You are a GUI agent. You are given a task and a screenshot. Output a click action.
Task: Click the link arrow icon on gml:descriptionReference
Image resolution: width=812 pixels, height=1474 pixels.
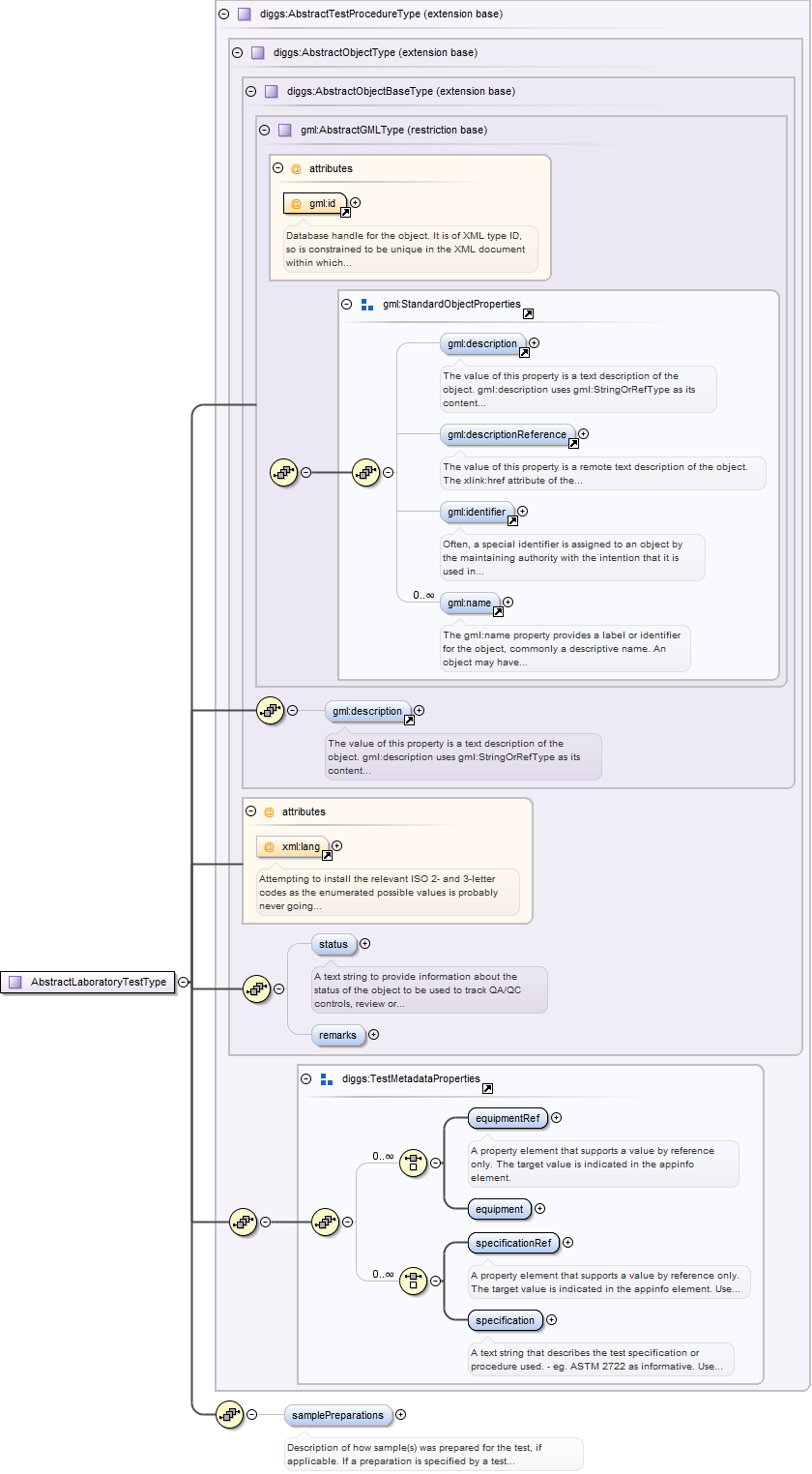(x=573, y=443)
